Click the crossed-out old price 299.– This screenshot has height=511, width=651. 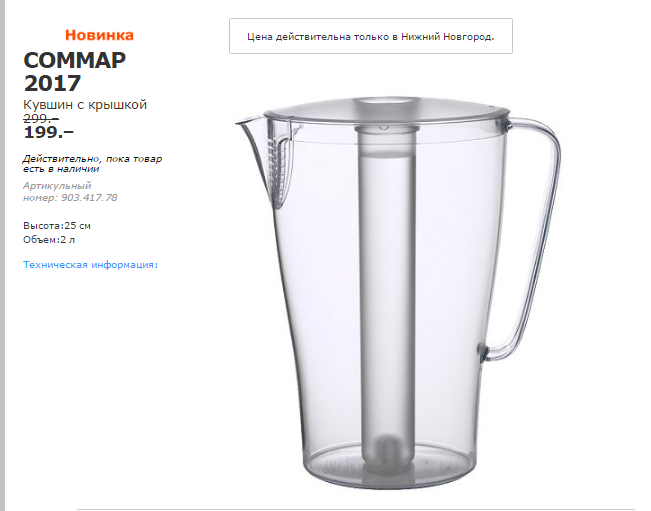pyautogui.click(x=41, y=119)
